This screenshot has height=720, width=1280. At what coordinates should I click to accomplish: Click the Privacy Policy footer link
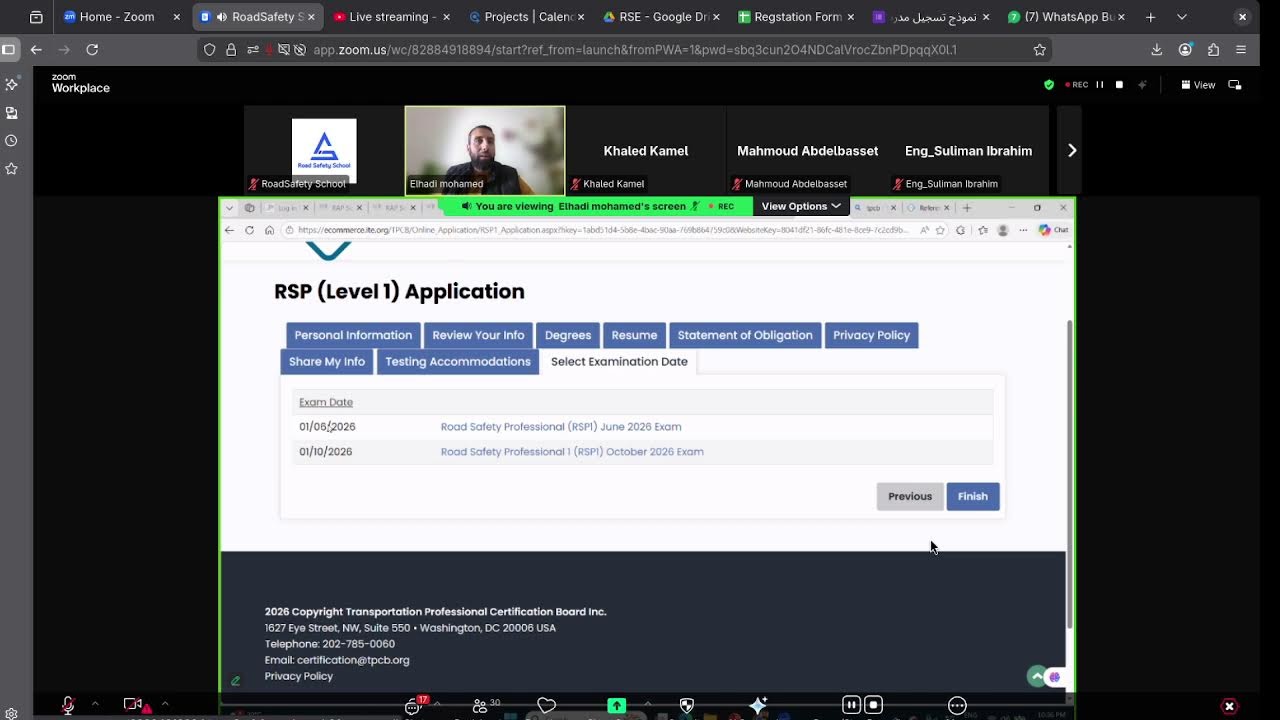299,676
